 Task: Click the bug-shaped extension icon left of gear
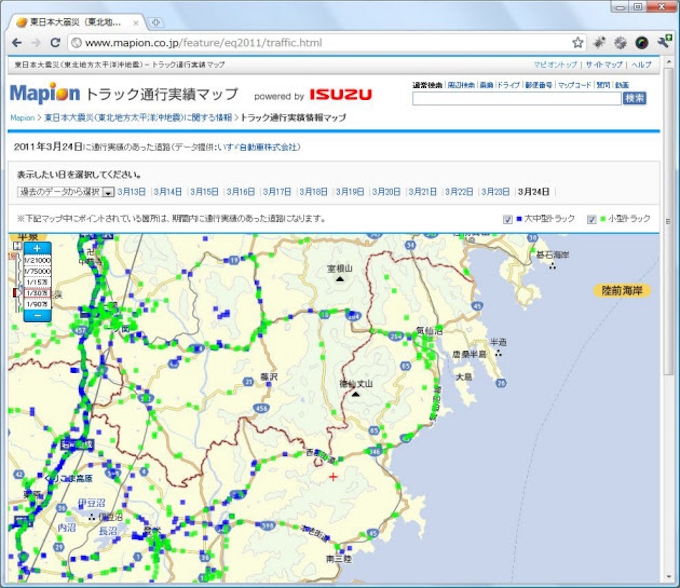600,42
